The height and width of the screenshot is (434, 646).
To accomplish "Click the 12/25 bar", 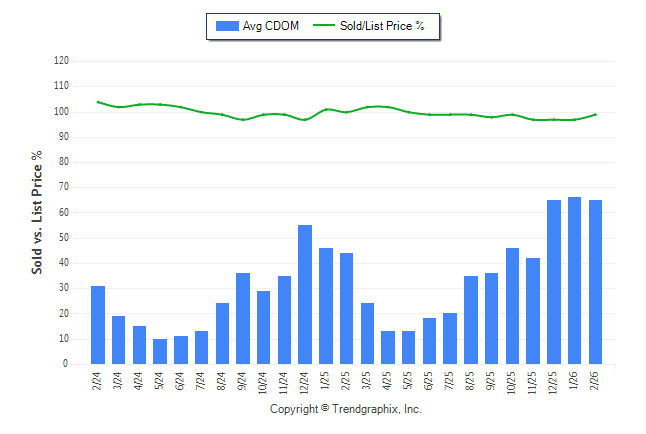I will coord(554,282).
